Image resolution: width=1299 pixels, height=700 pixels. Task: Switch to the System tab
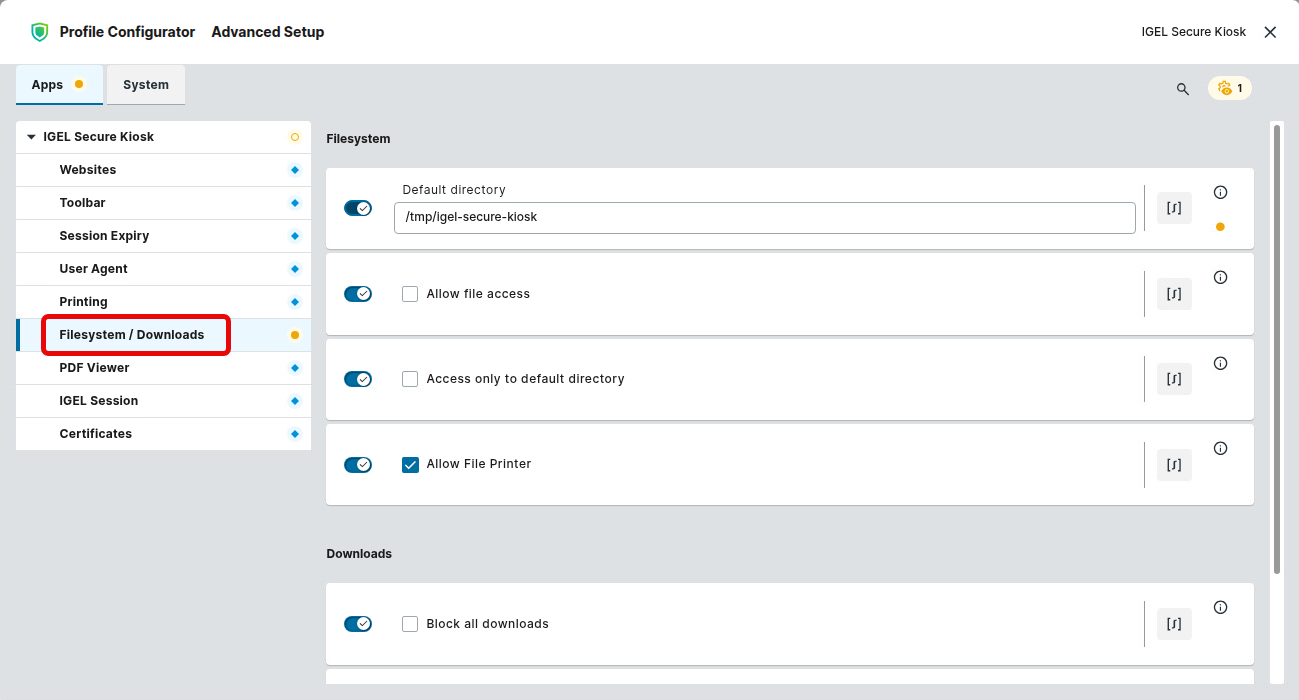coord(146,85)
